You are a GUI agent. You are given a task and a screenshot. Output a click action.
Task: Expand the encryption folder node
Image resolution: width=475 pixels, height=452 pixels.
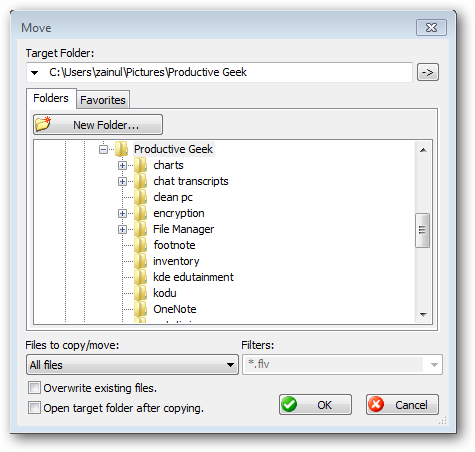coord(123,213)
